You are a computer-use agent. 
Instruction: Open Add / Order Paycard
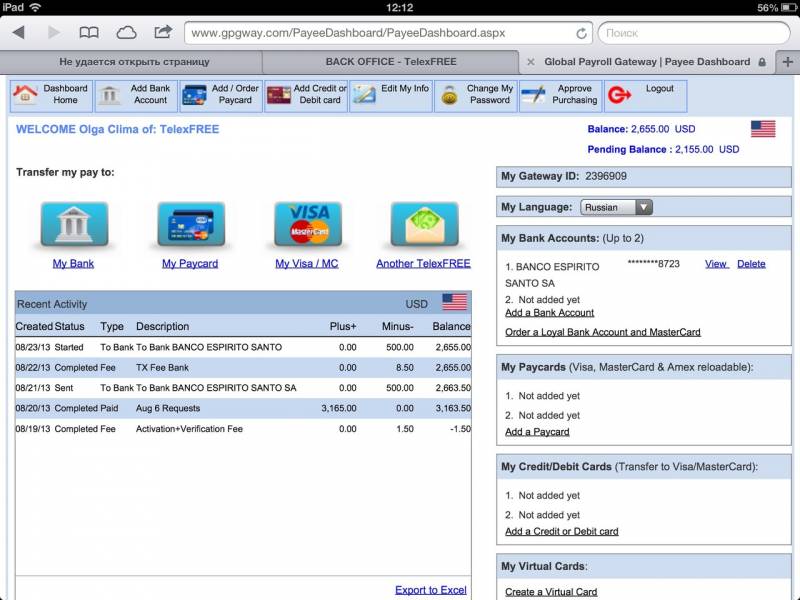coord(221,95)
